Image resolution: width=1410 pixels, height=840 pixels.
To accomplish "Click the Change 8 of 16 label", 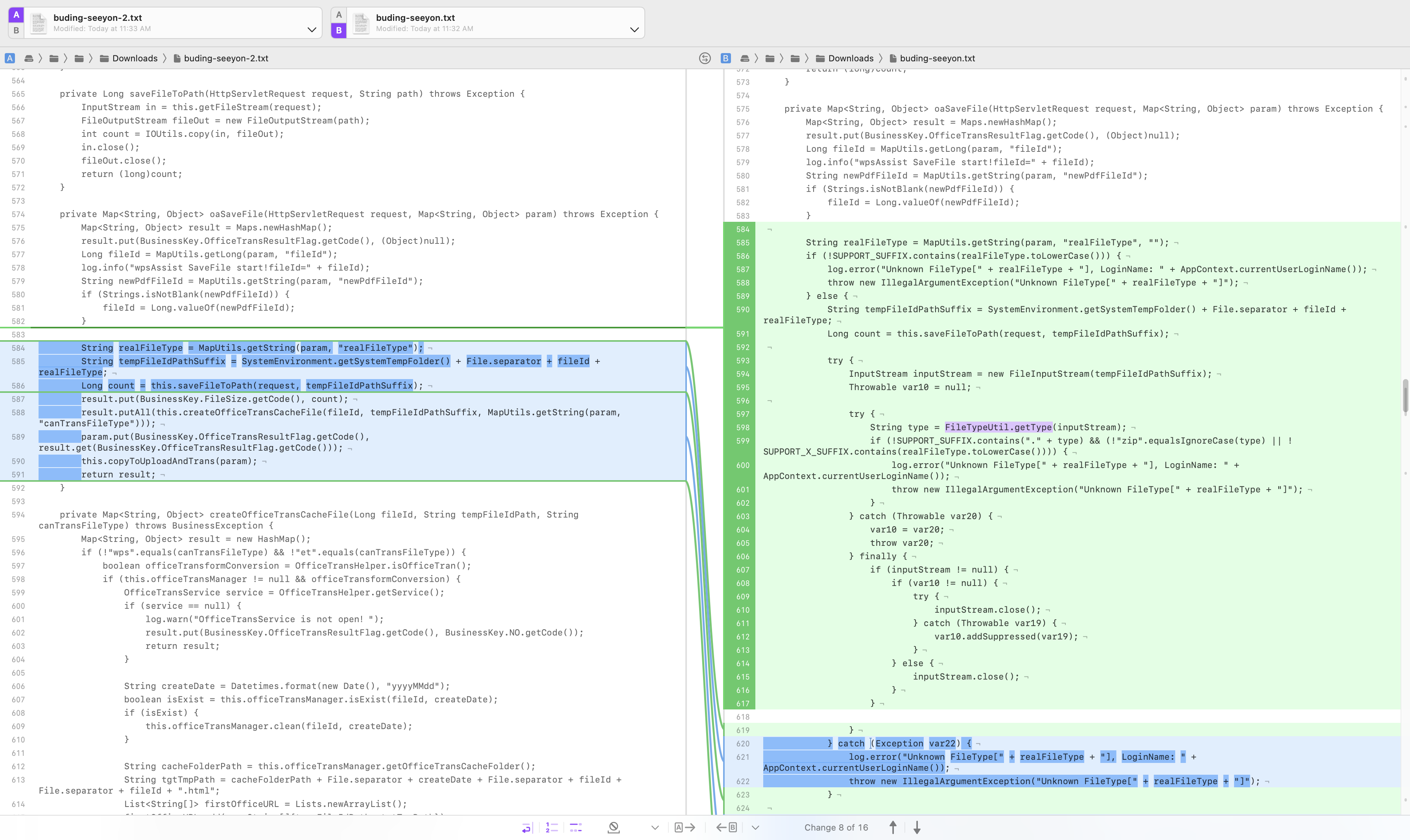I will click(x=836, y=827).
